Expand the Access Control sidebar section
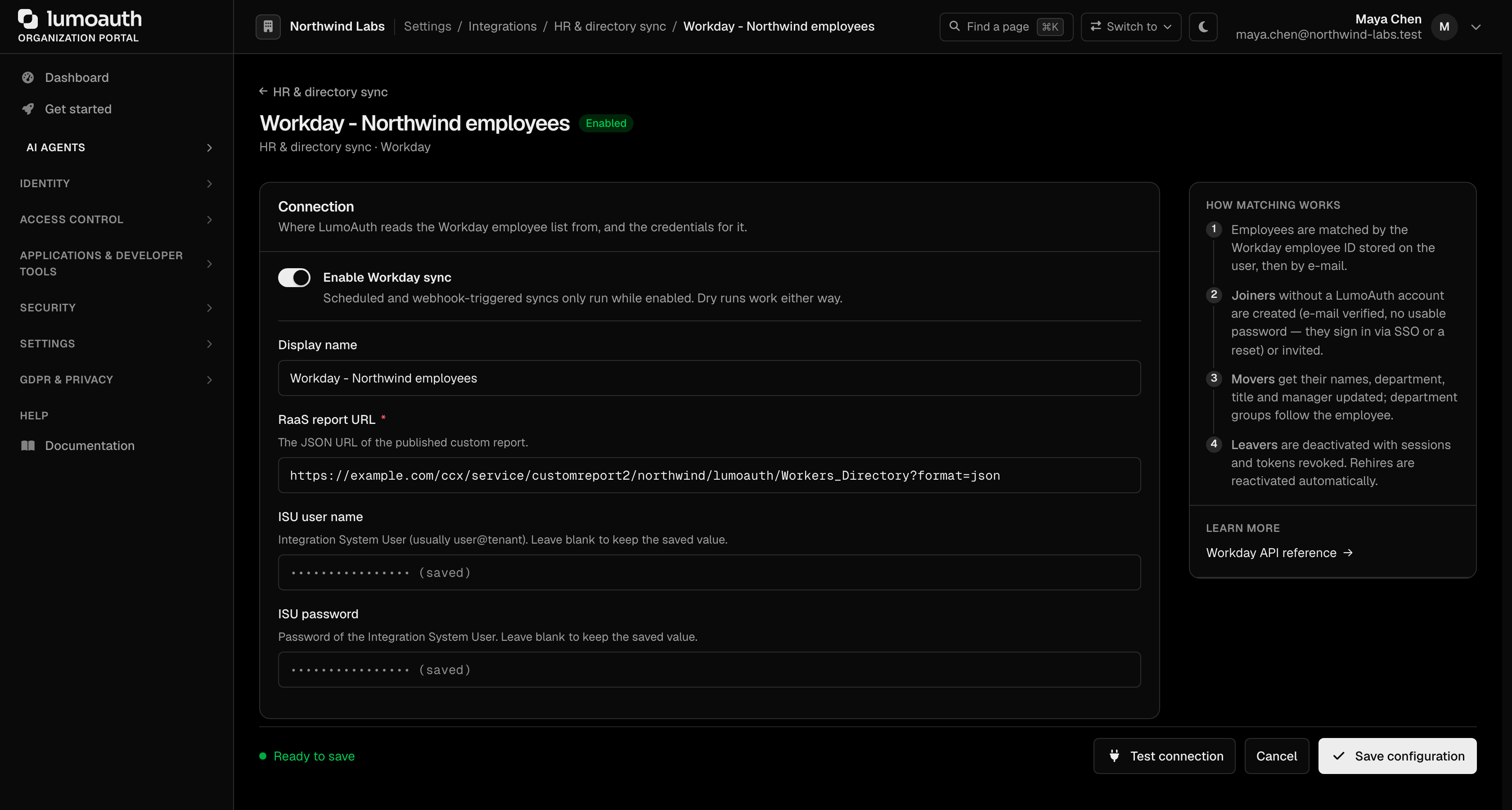The height and width of the screenshot is (810, 1512). (x=116, y=220)
